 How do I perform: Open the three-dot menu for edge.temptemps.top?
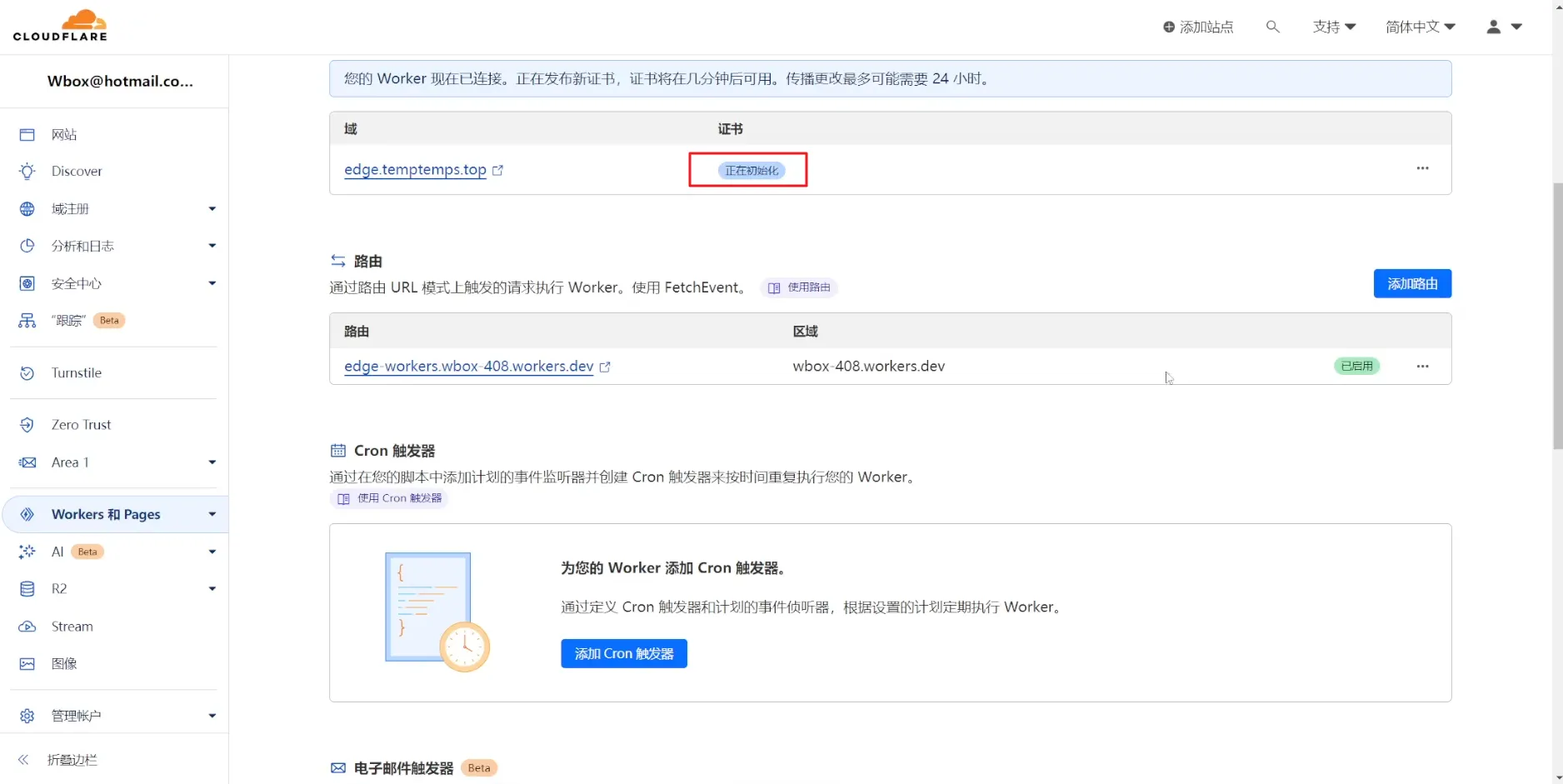pos(1422,168)
